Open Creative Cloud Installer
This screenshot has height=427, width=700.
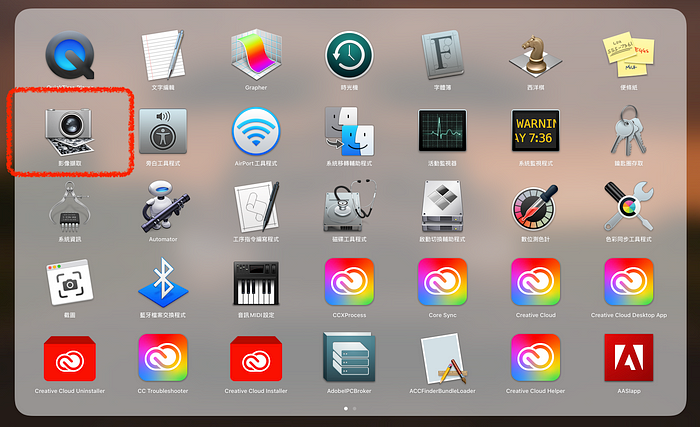(x=256, y=359)
